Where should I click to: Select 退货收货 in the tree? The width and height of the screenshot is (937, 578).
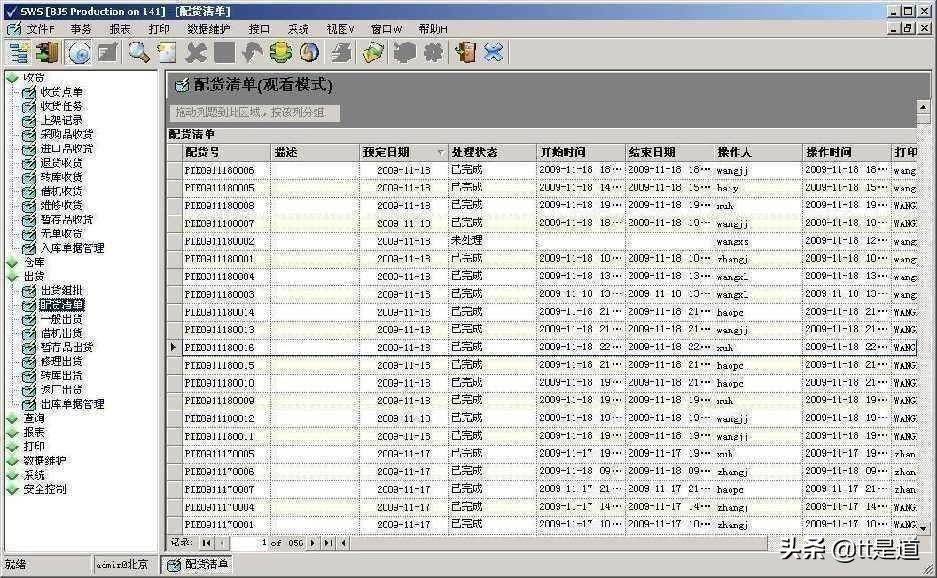pos(62,163)
